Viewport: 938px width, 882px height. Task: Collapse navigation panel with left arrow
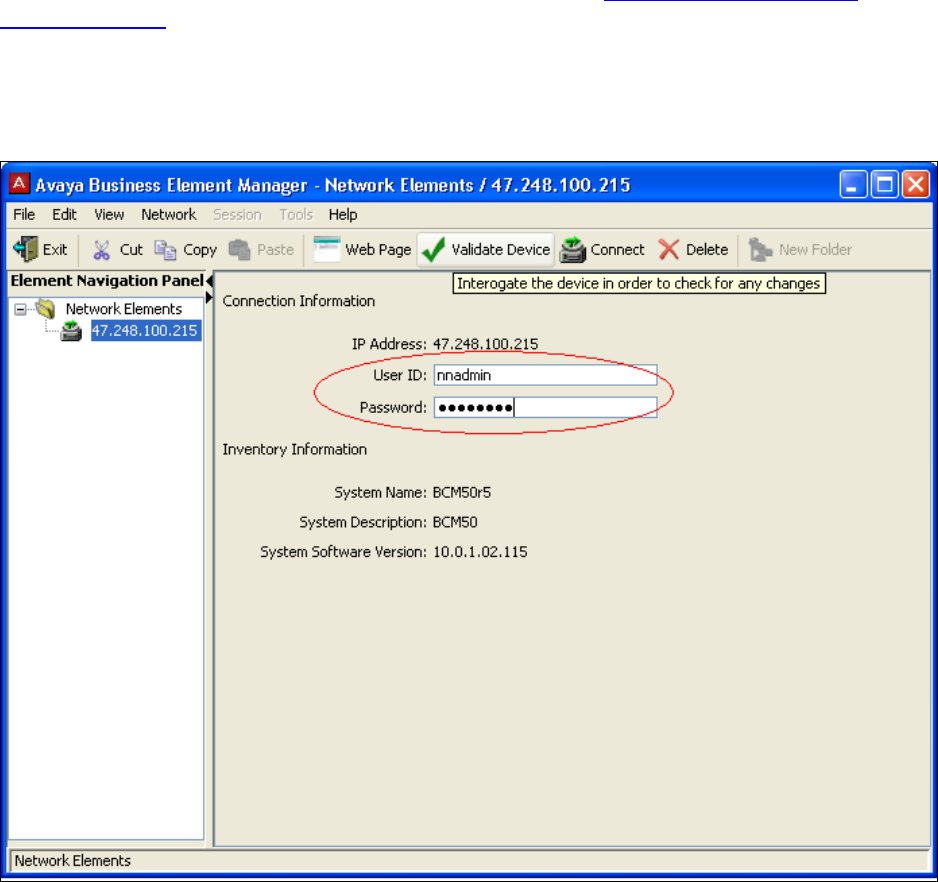pos(209,280)
